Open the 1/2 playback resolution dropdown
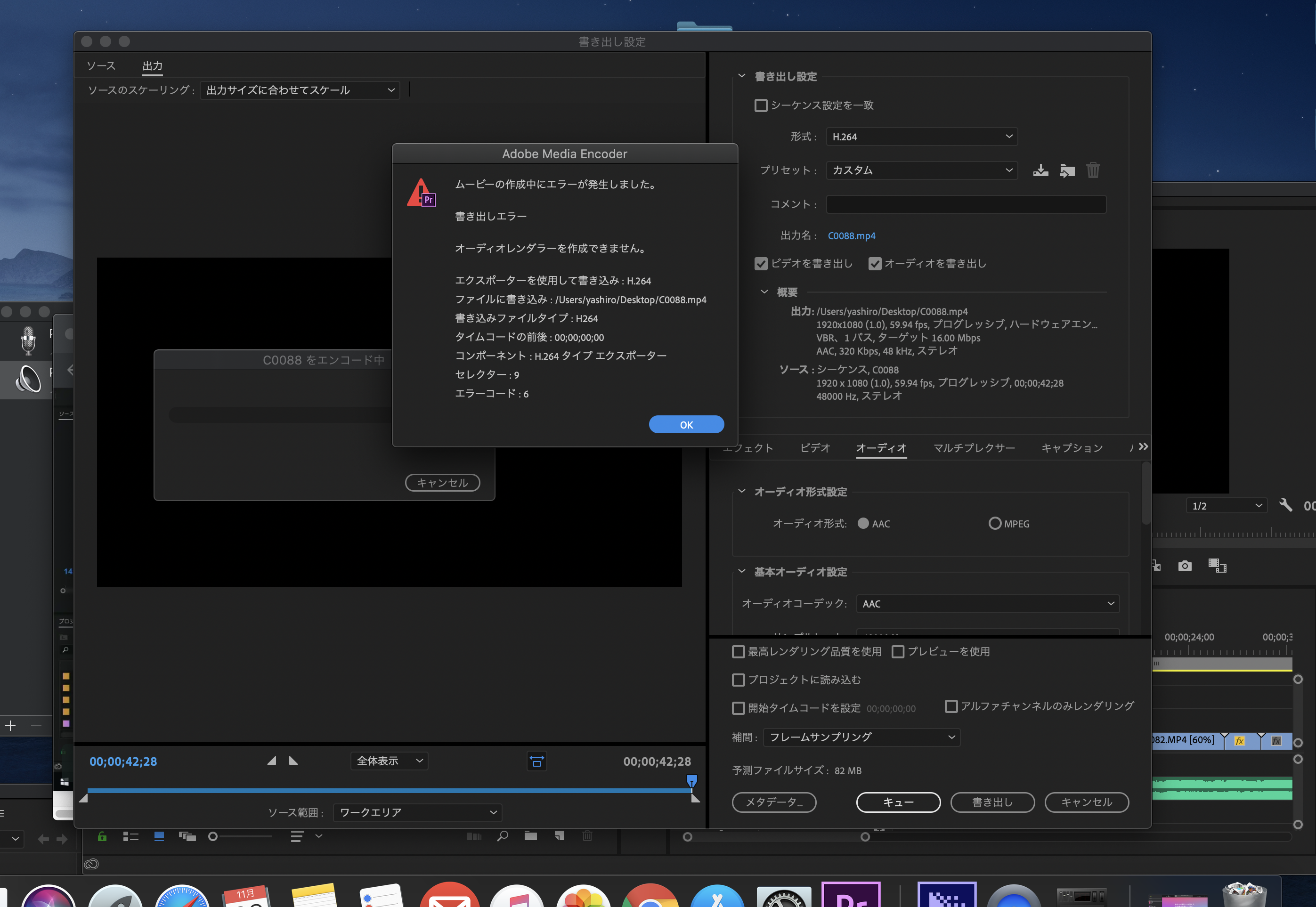Screen dimensions: 1316x907 1226,505
